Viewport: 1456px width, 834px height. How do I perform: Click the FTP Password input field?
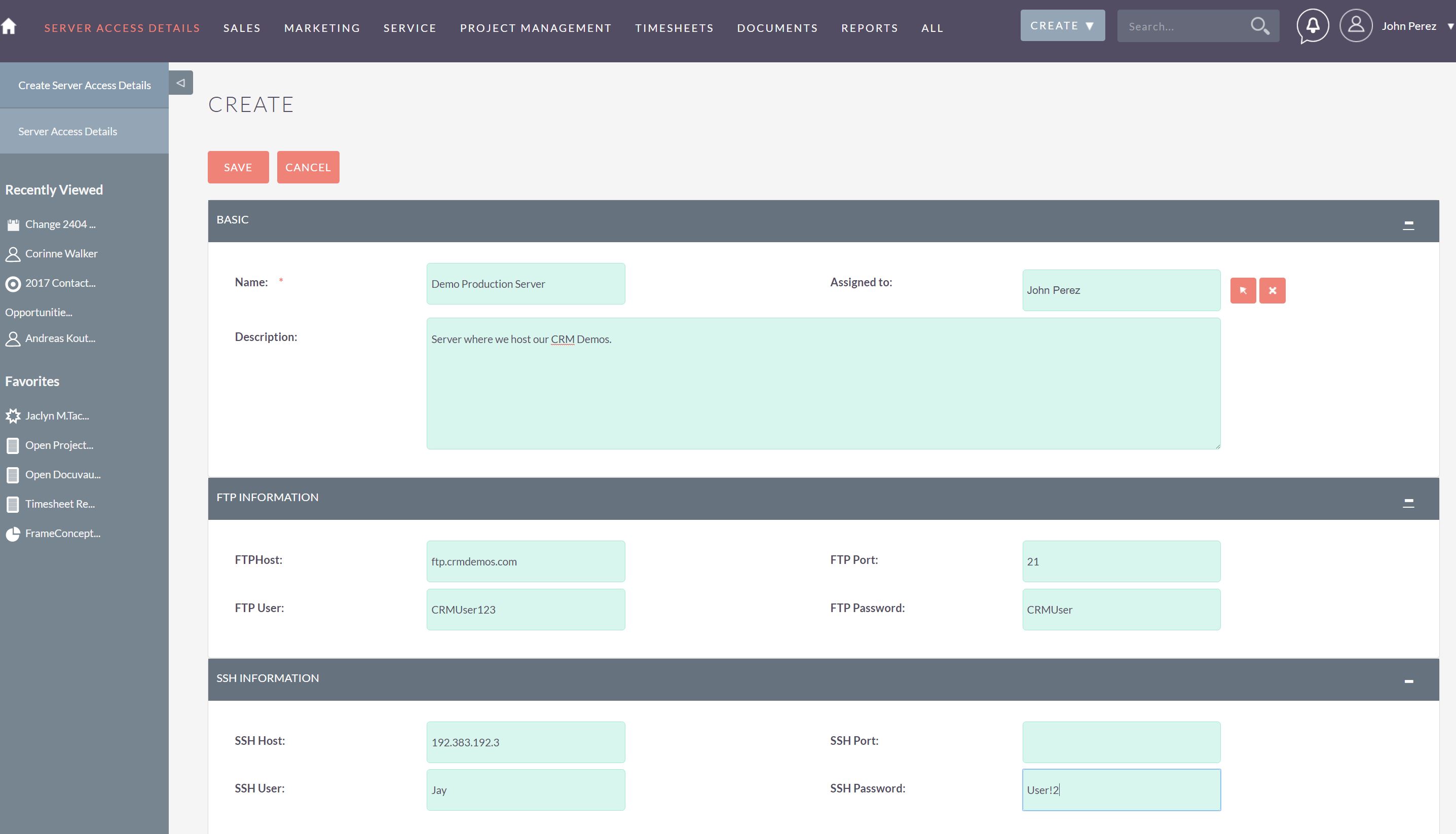[x=1121, y=610]
